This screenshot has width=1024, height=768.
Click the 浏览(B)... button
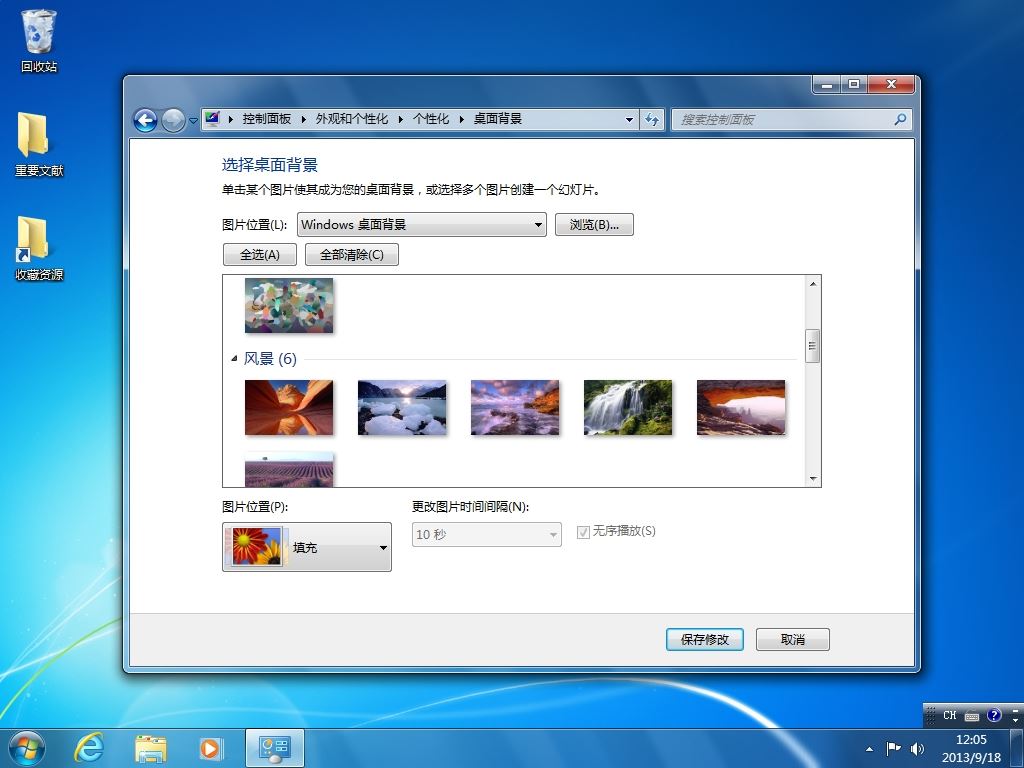tap(594, 225)
